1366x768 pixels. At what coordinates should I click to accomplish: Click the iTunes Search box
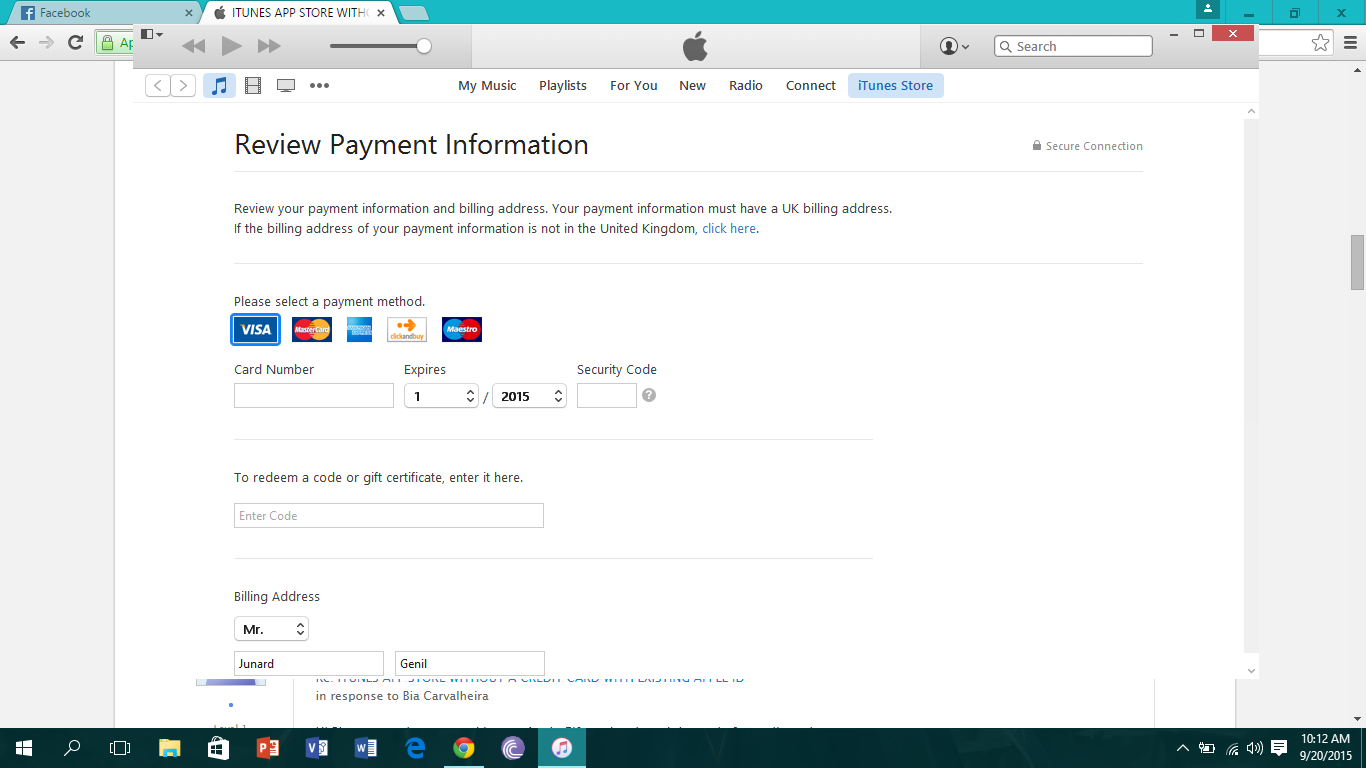(x=1073, y=46)
